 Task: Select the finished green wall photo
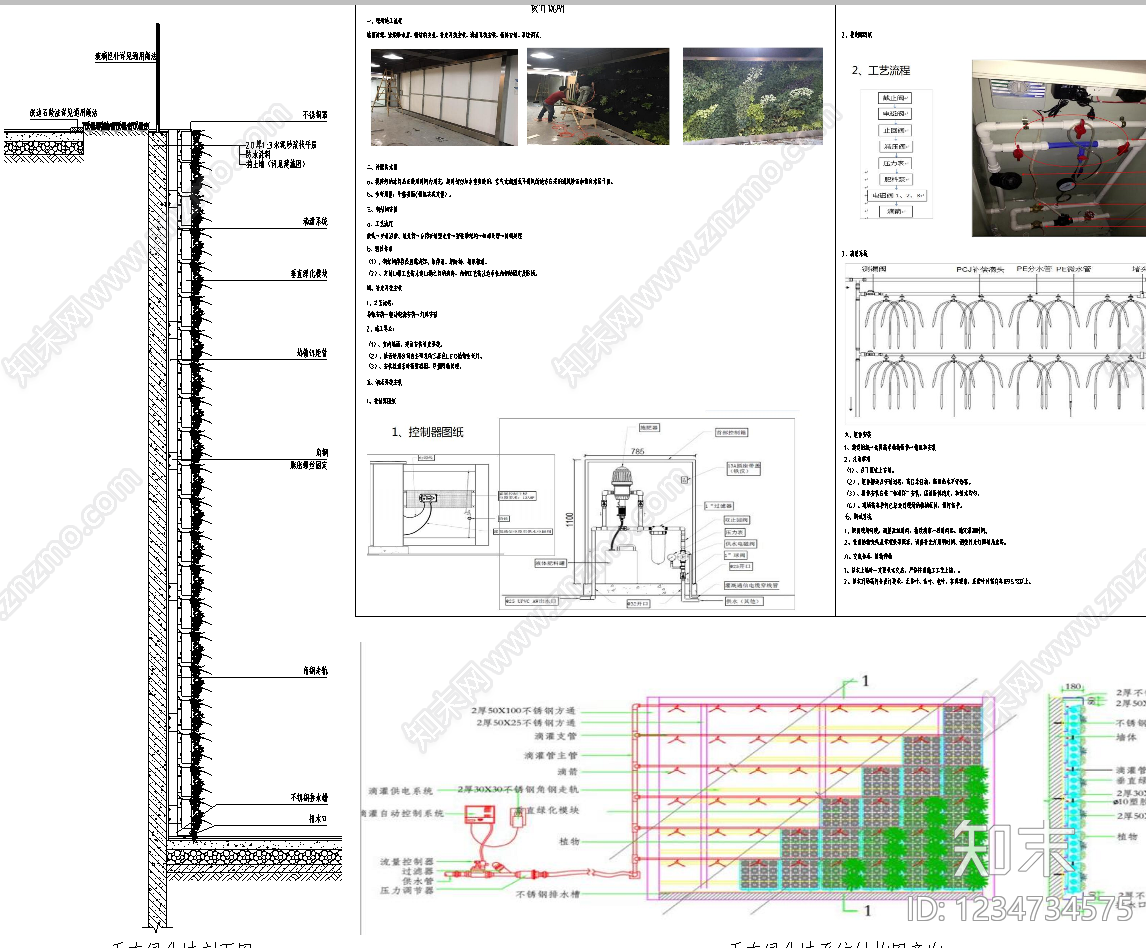tap(753, 96)
